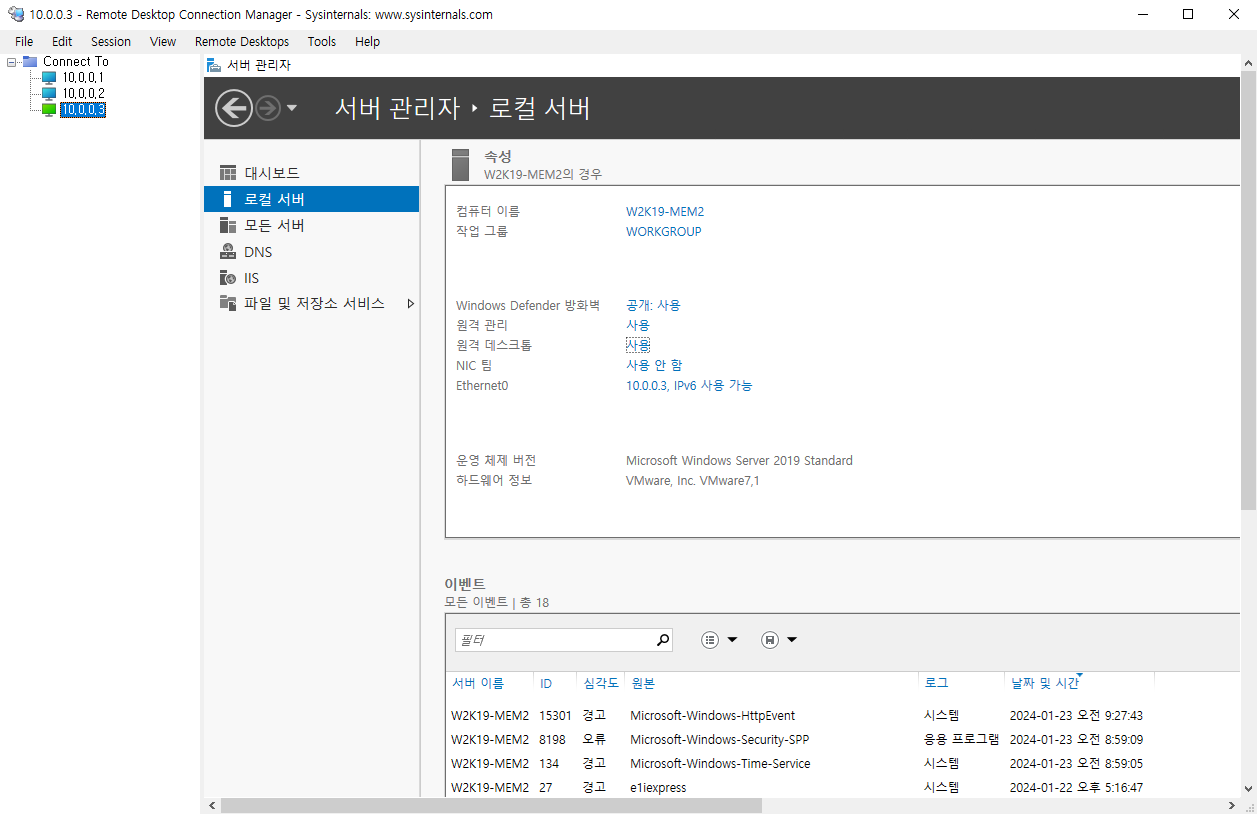Image resolution: width=1257 pixels, height=814 pixels.
Task: Click the horizontal scrollbar right arrow
Action: 1233,805
